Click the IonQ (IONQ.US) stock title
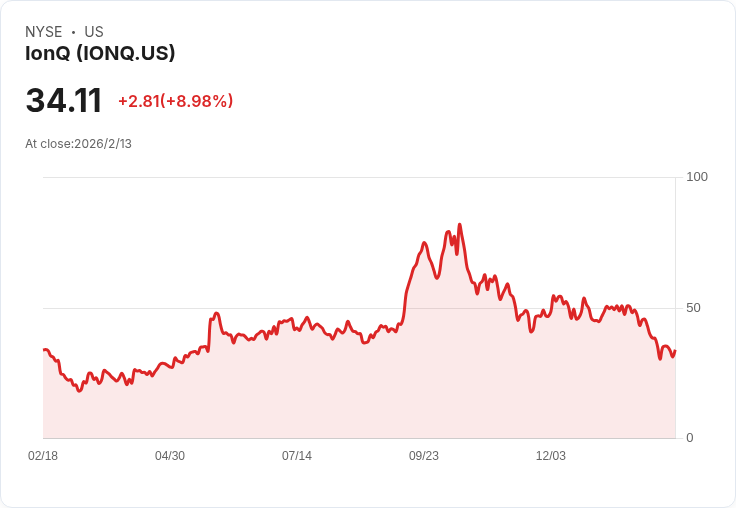736x508 pixels. [x=100, y=53]
